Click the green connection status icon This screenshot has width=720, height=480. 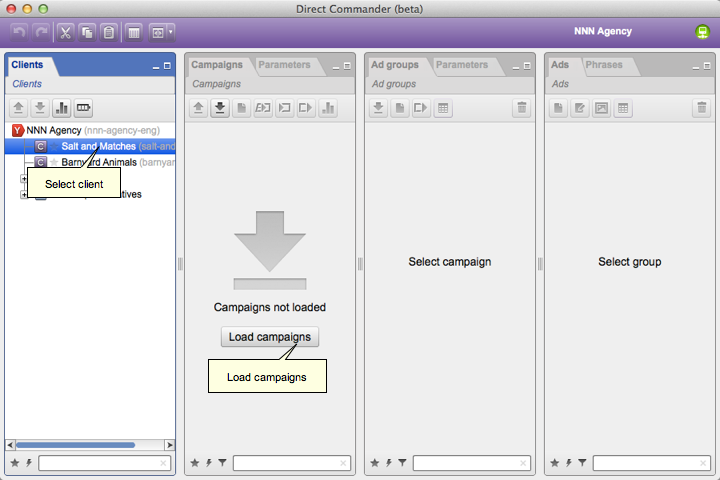tap(702, 32)
